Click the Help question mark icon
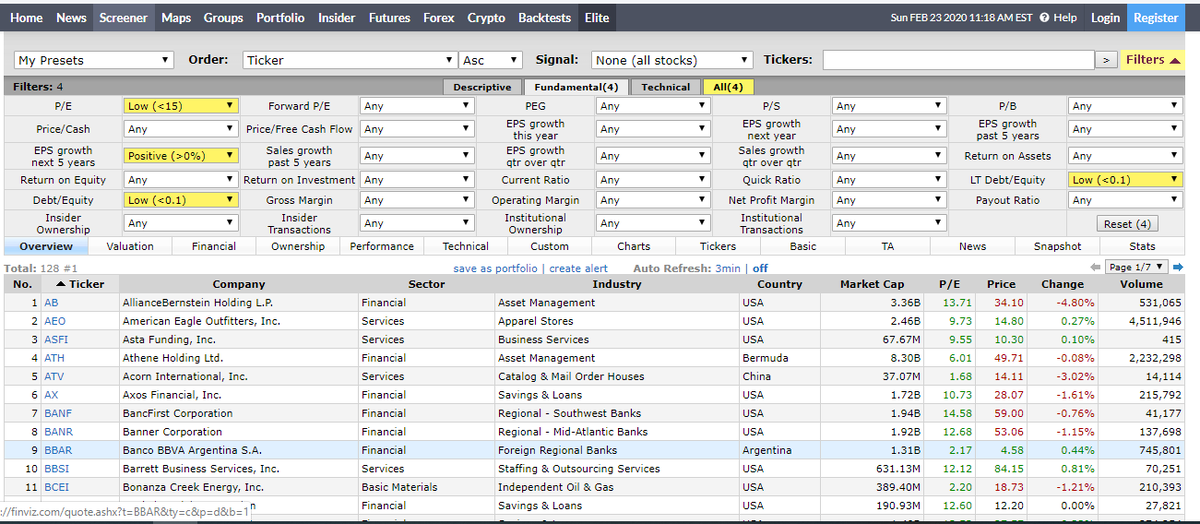 [1045, 18]
